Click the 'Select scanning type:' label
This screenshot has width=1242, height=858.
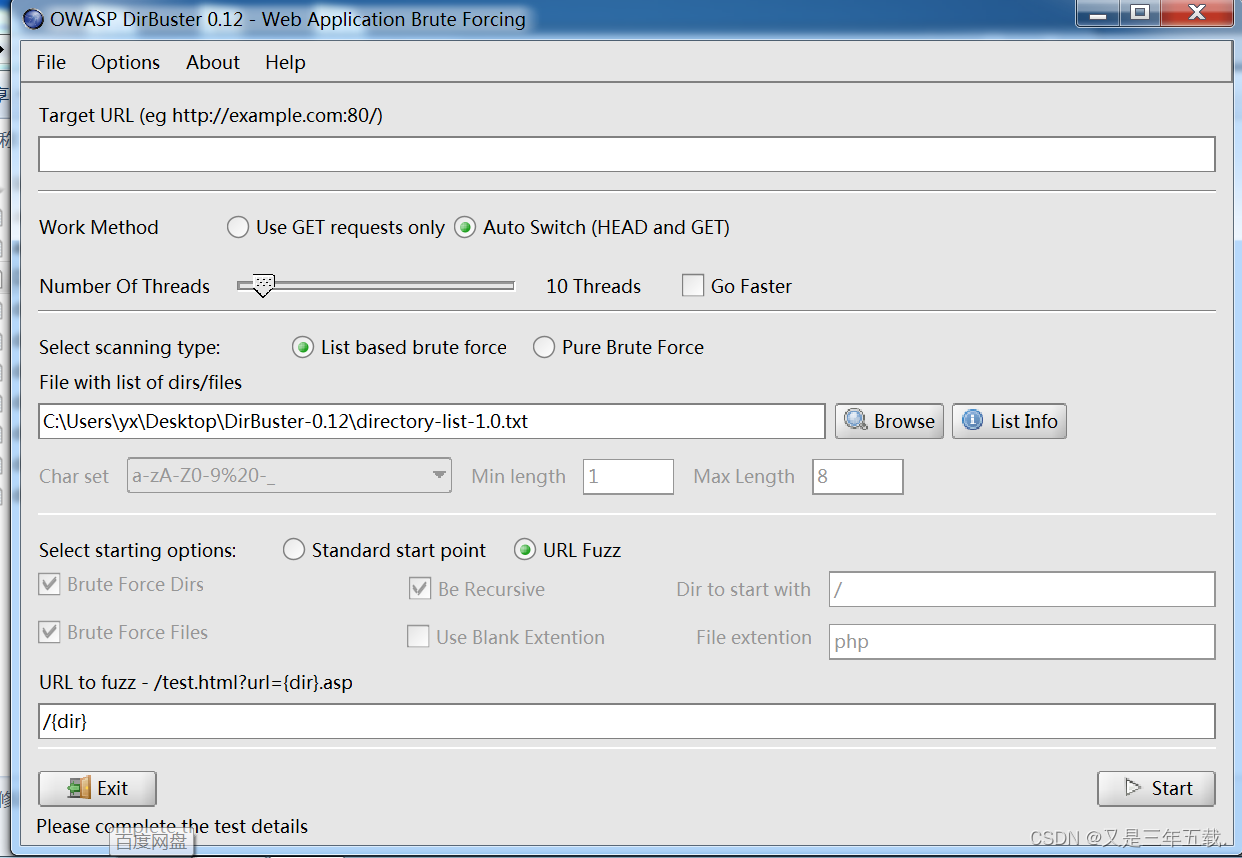tap(130, 347)
